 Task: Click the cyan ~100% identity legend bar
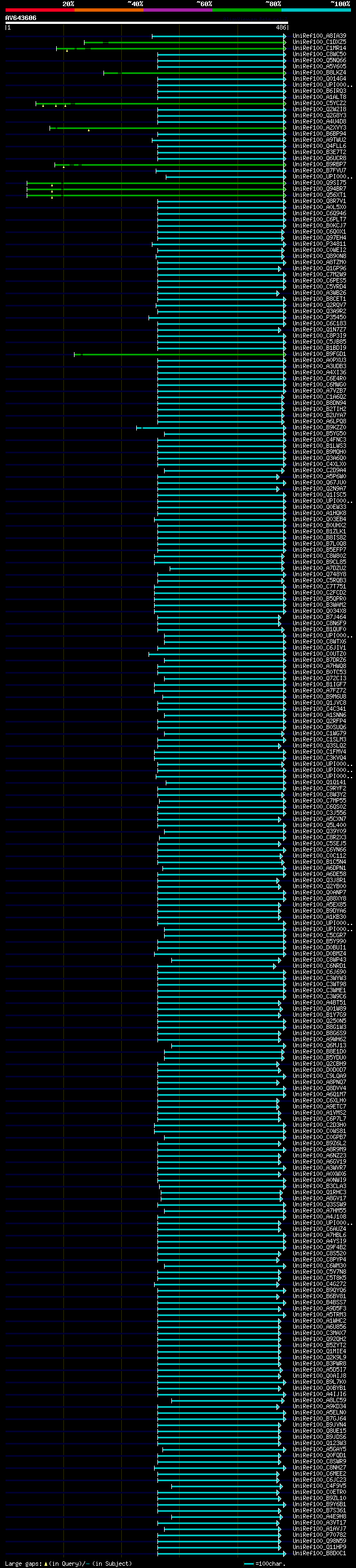point(316,10)
